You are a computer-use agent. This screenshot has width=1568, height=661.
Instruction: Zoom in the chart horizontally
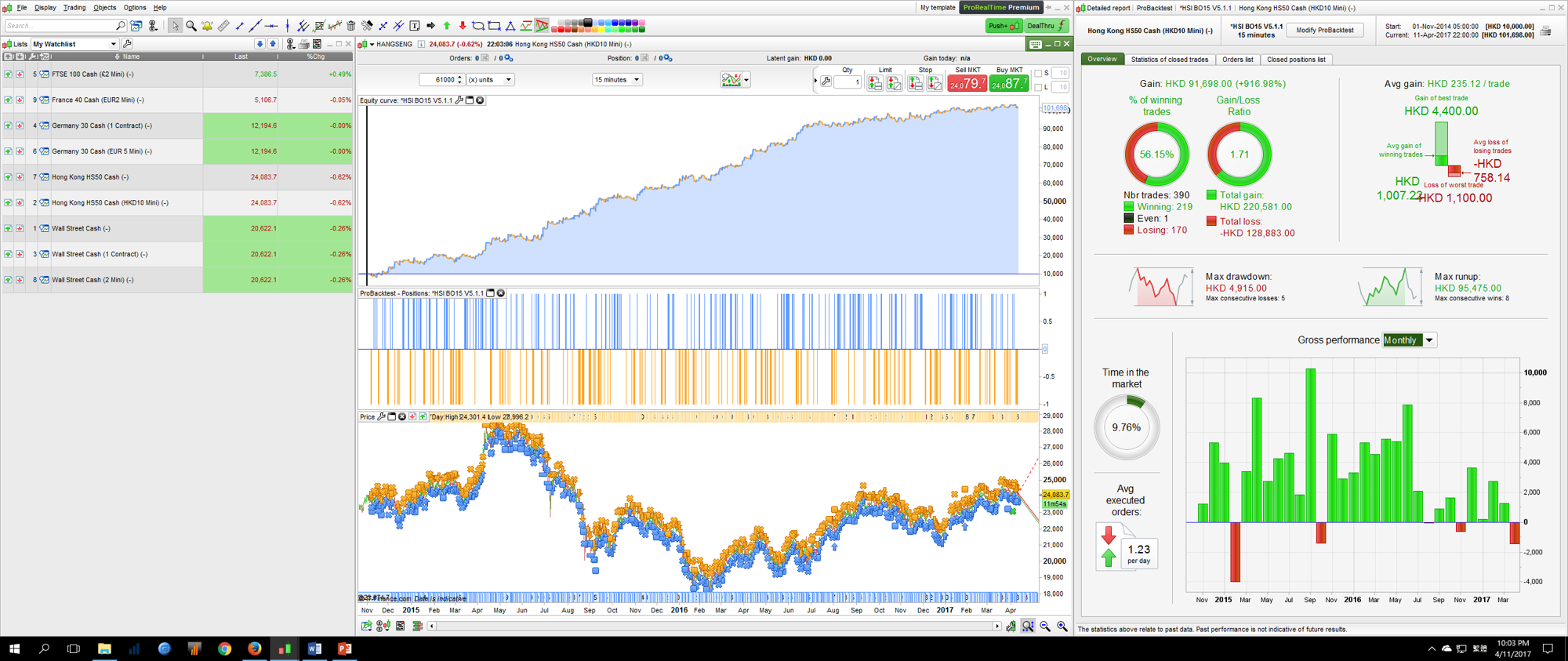point(1062,626)
